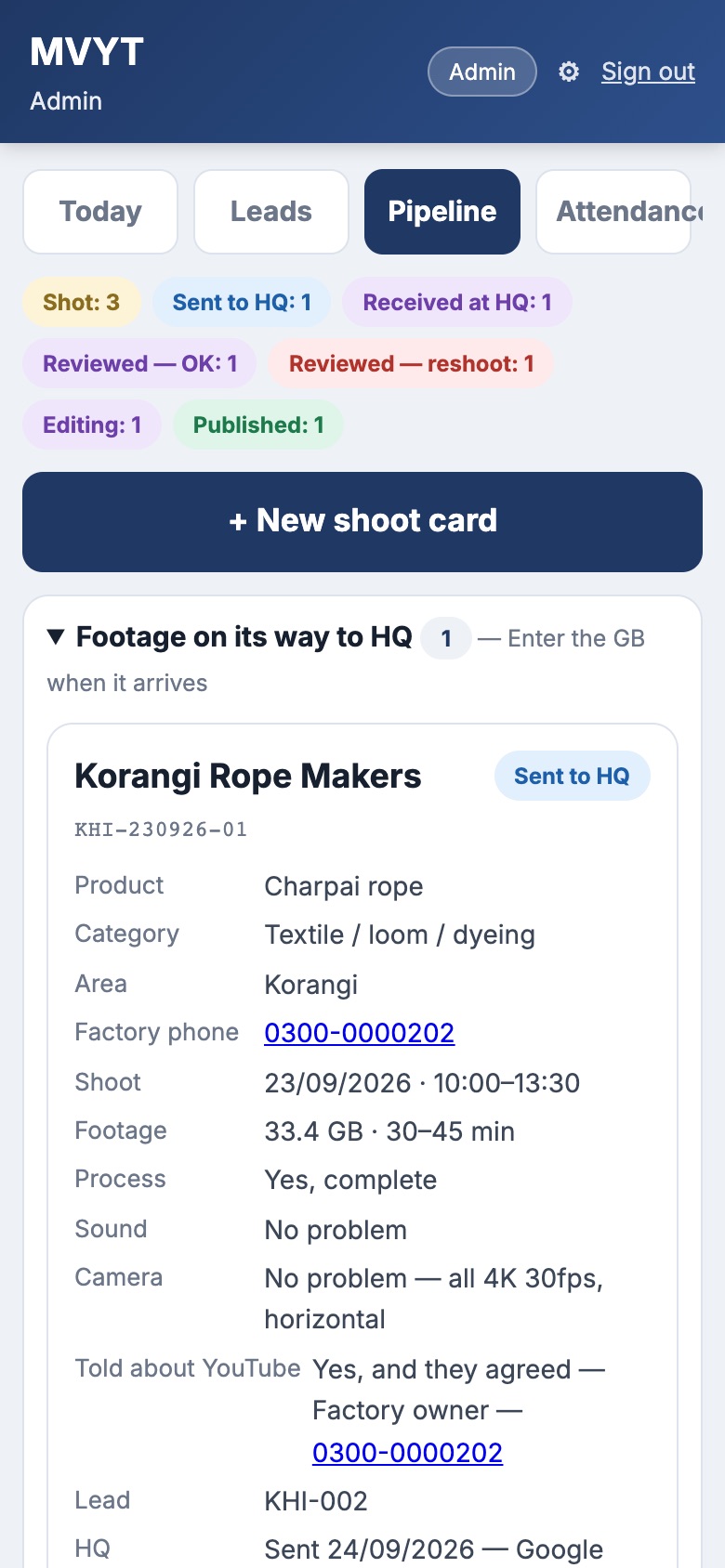This screenshot has width=725, height=1568.
Task: Click product value Charpai rope
Action: point(344,886)
